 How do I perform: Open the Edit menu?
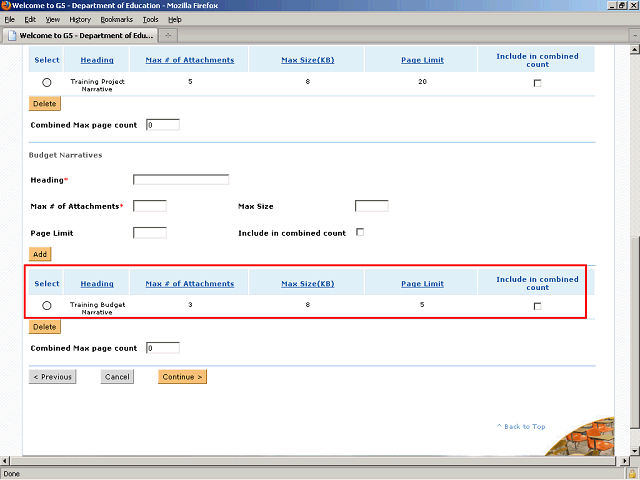click(x=30, y=20)
